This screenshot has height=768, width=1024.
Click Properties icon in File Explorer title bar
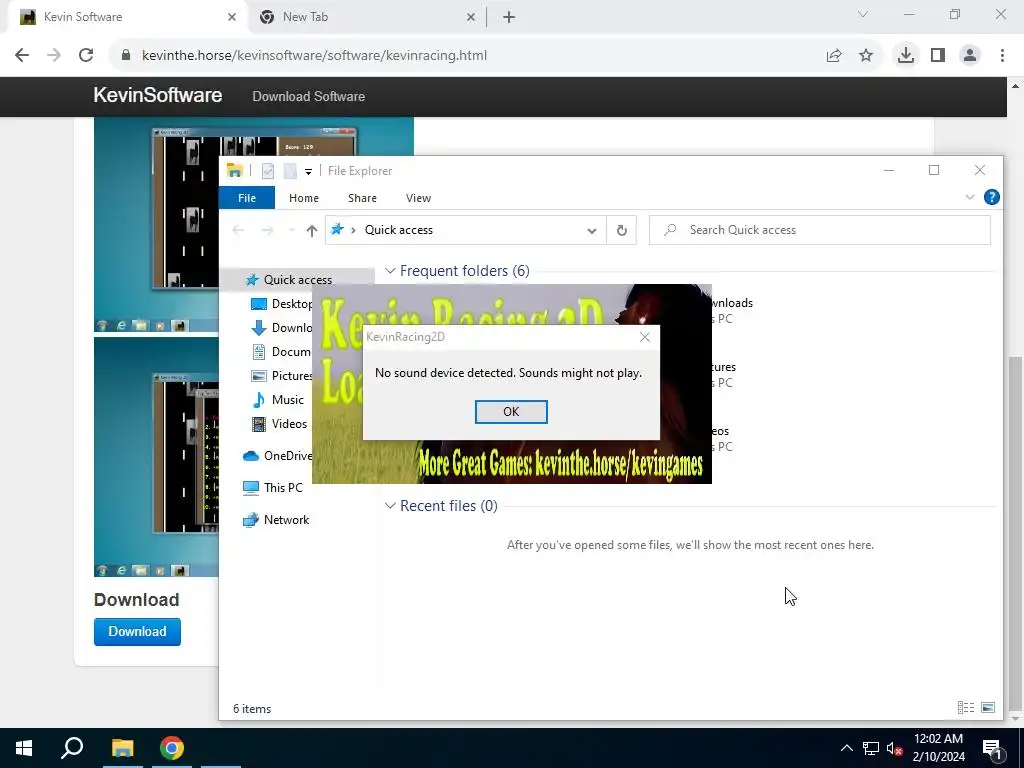point(268,171)
